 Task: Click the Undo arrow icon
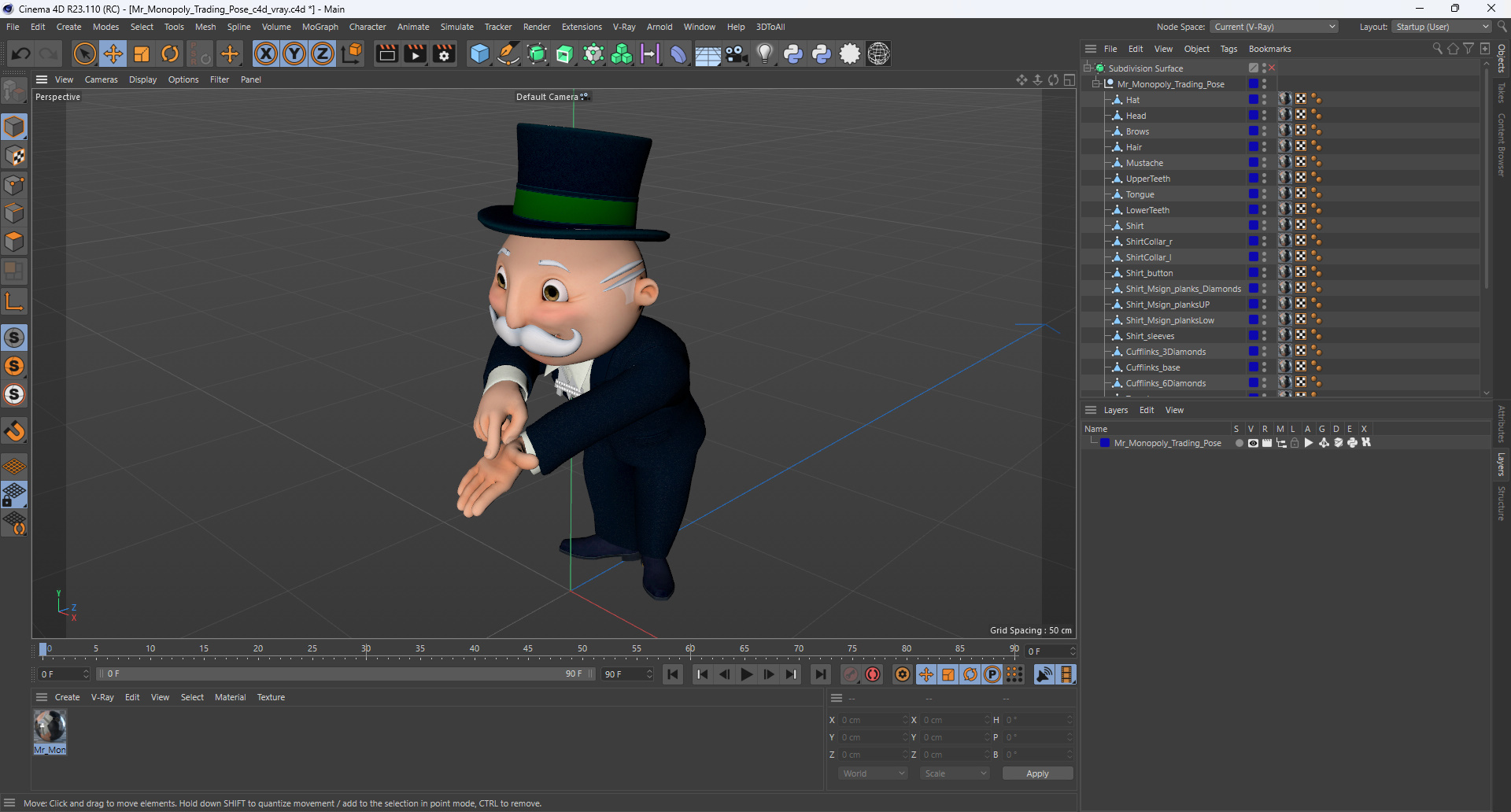click(x=21, y=54)
